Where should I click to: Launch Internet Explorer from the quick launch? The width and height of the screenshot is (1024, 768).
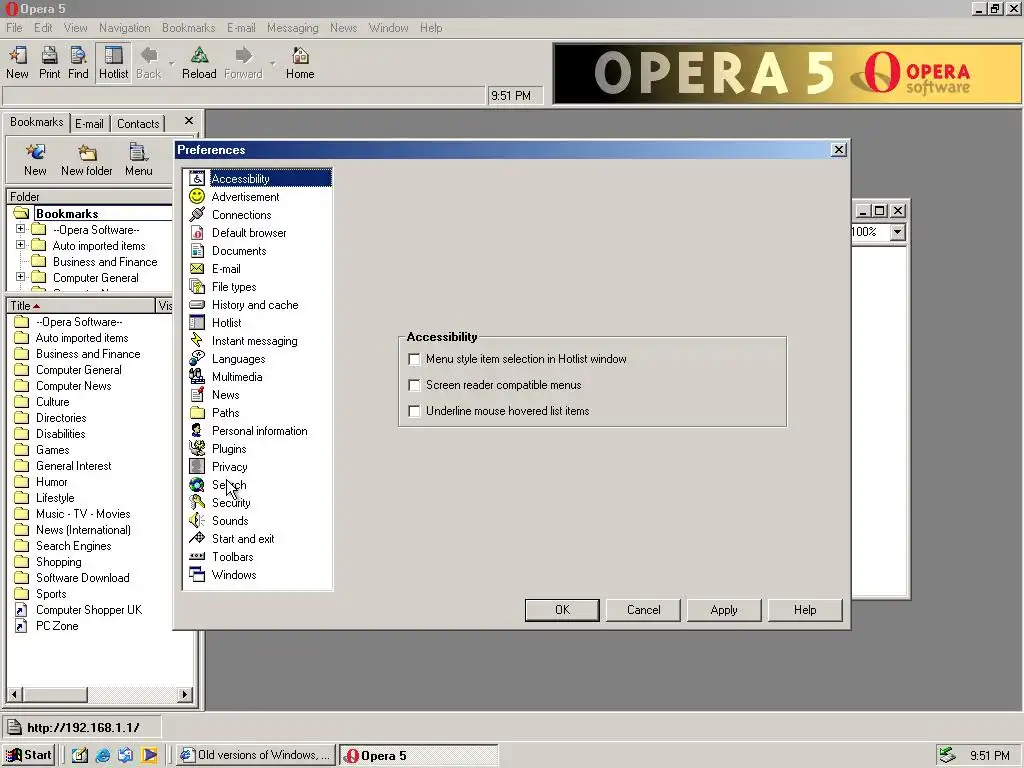click(x=103, y=755)
